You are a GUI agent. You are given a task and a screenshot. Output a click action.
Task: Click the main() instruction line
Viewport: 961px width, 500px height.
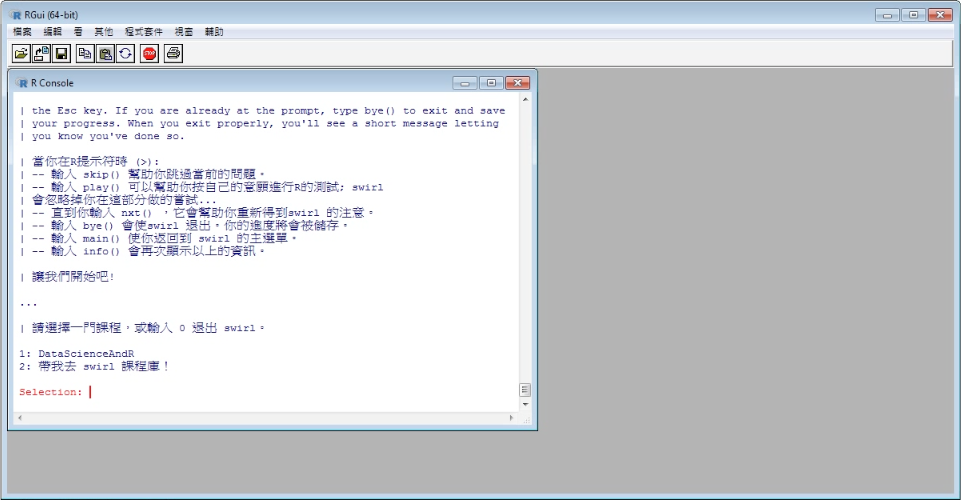(x=158, y=239)
